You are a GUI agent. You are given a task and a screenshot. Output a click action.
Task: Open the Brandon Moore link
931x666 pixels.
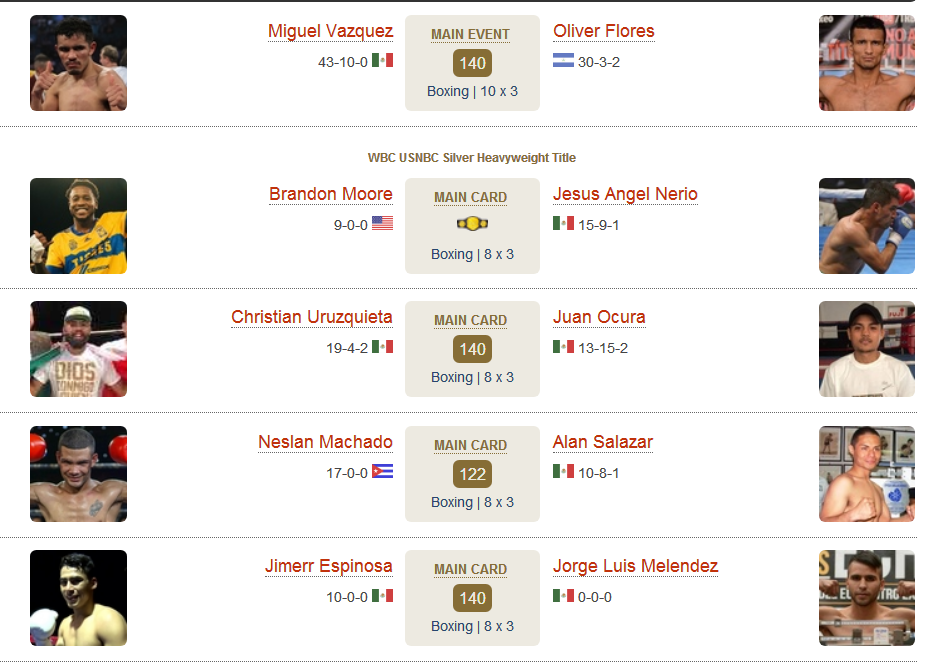coord(331,194)
